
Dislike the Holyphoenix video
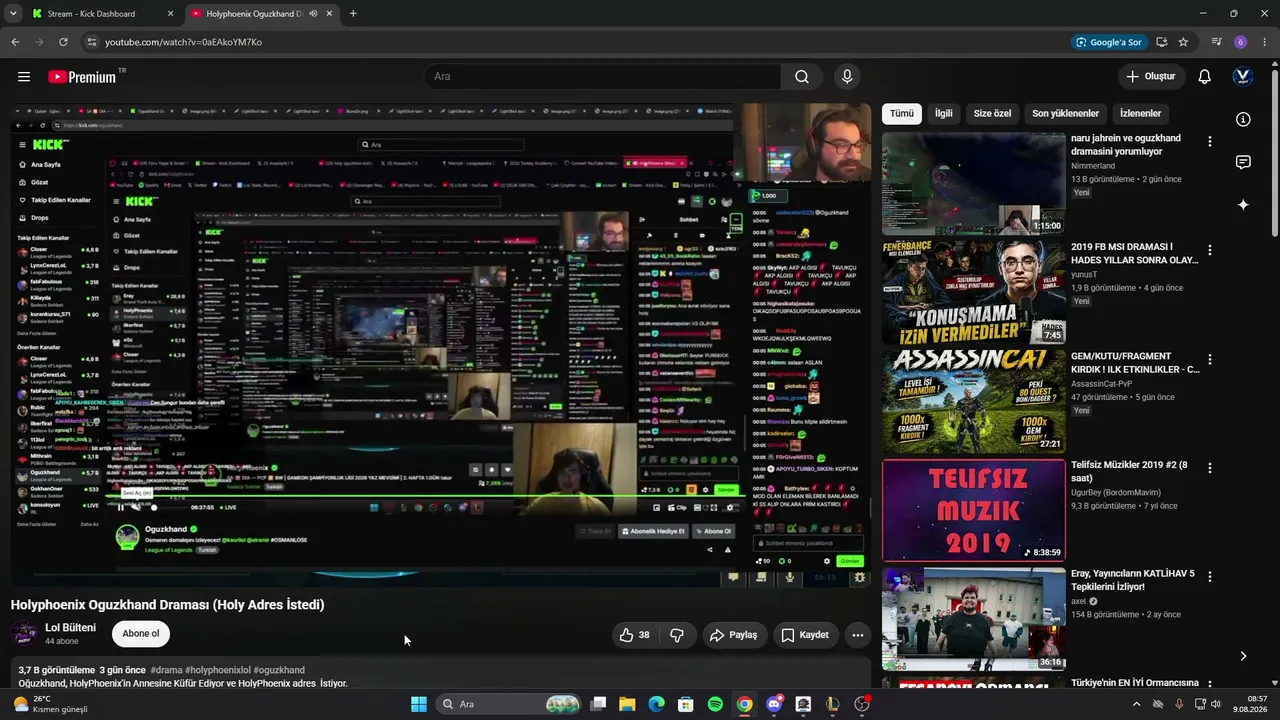677,635
